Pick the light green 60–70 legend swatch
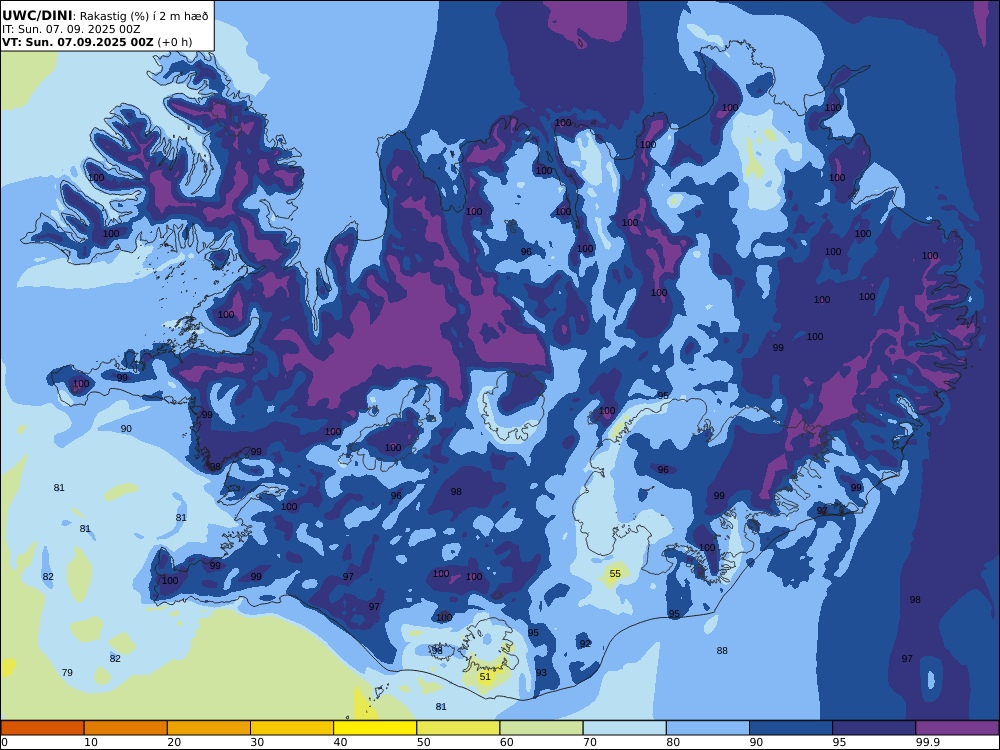This screenshot has width=1000, height=750. coord(541,728)
